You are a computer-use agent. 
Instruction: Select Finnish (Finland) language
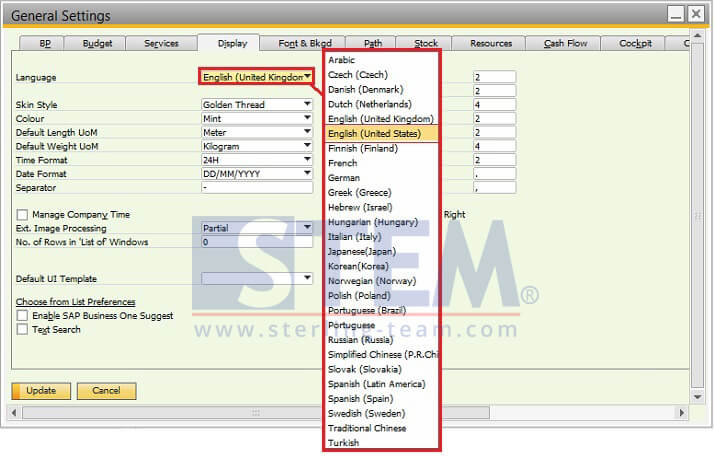point(382,148)
